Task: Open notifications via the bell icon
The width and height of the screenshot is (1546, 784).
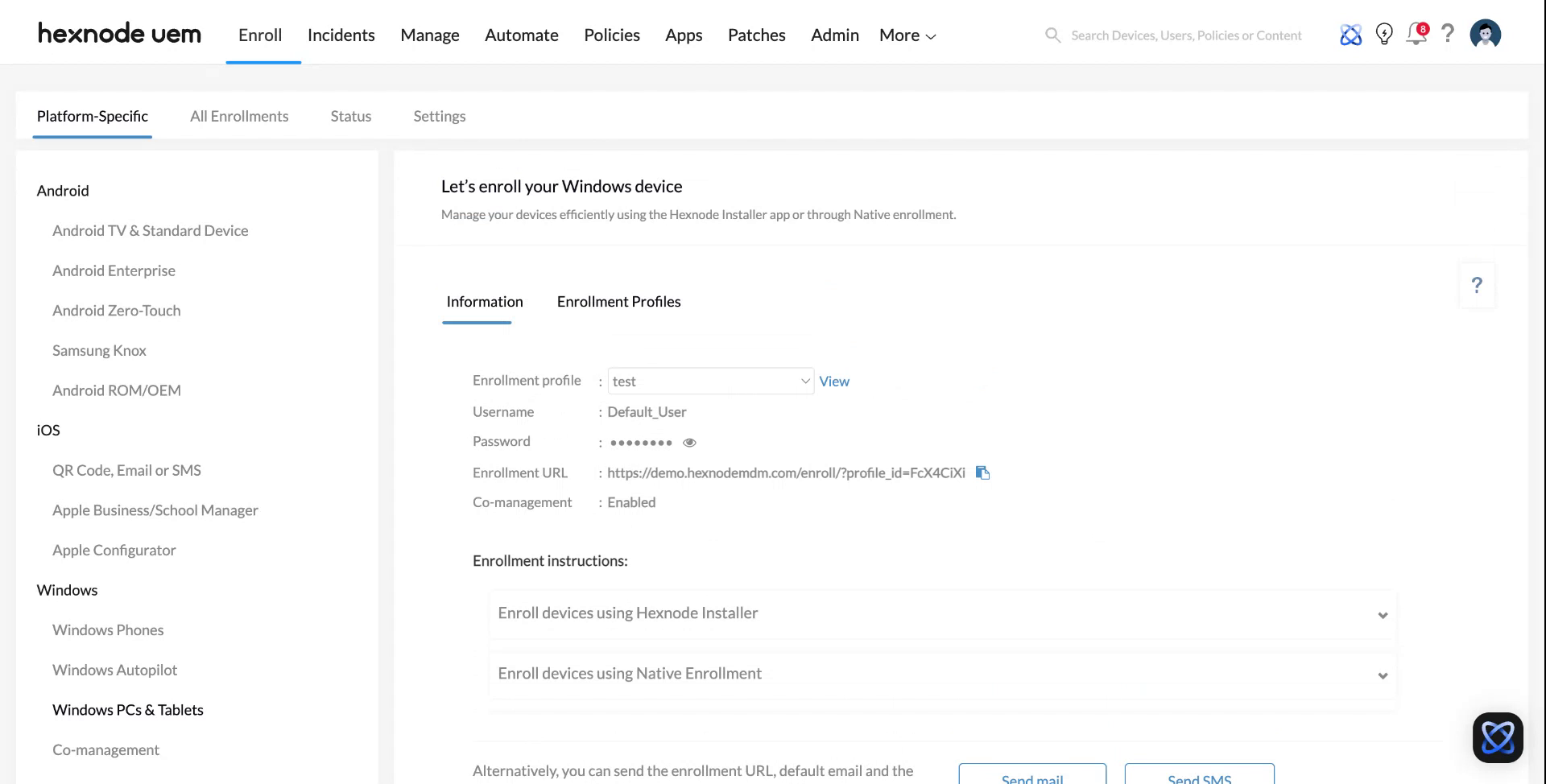Action: pos(1416,35)
